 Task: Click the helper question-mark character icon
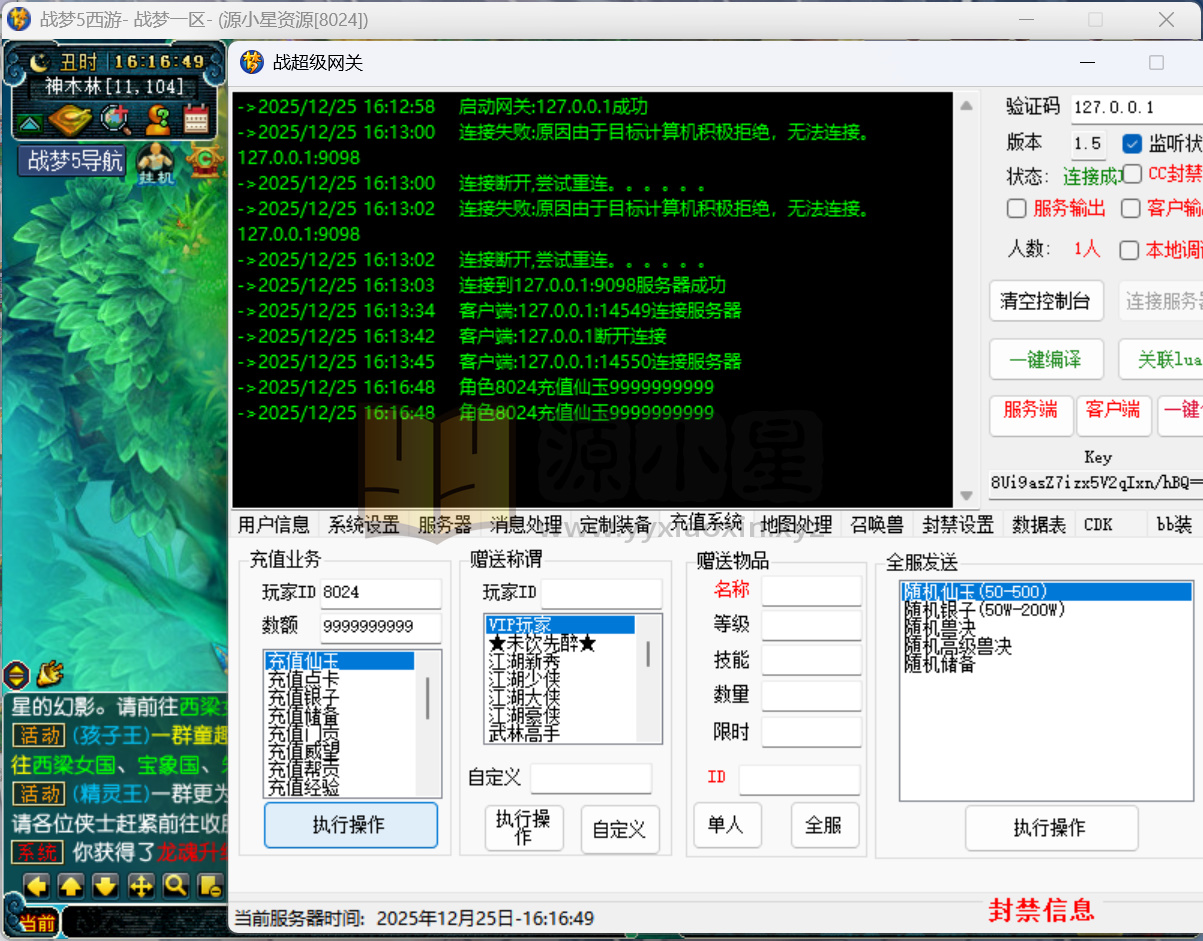pos(159,120)
